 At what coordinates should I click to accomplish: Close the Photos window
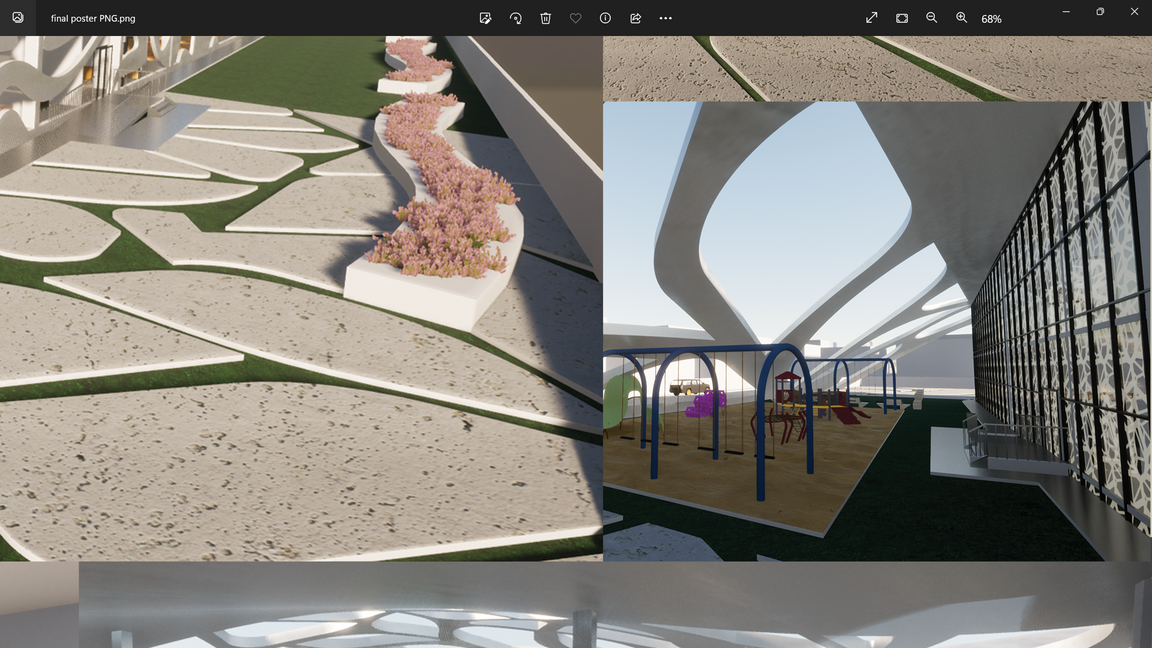(x=1134, y=12)
